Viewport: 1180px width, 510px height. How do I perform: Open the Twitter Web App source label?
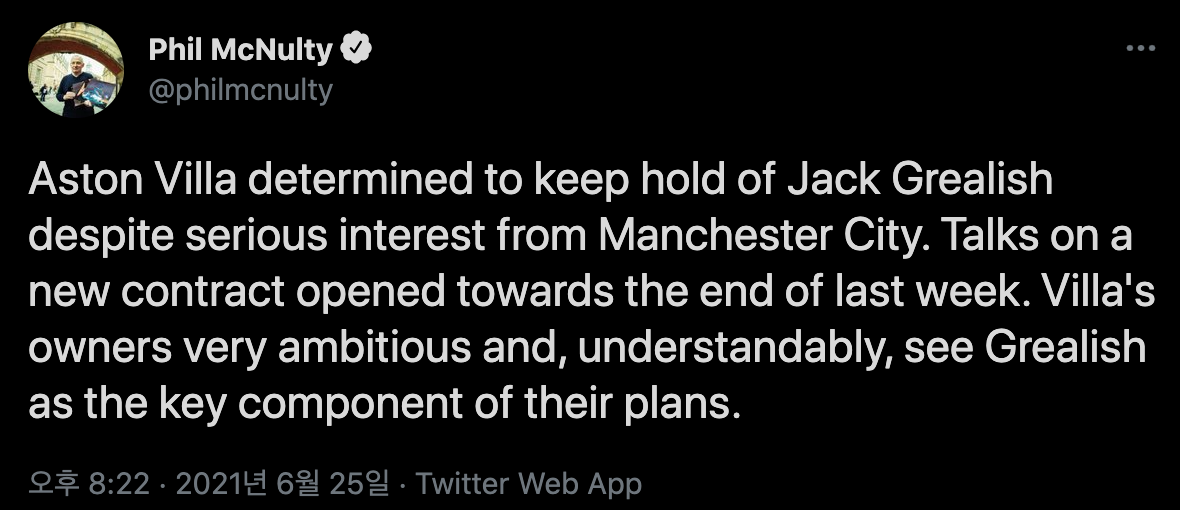[528, 484]
